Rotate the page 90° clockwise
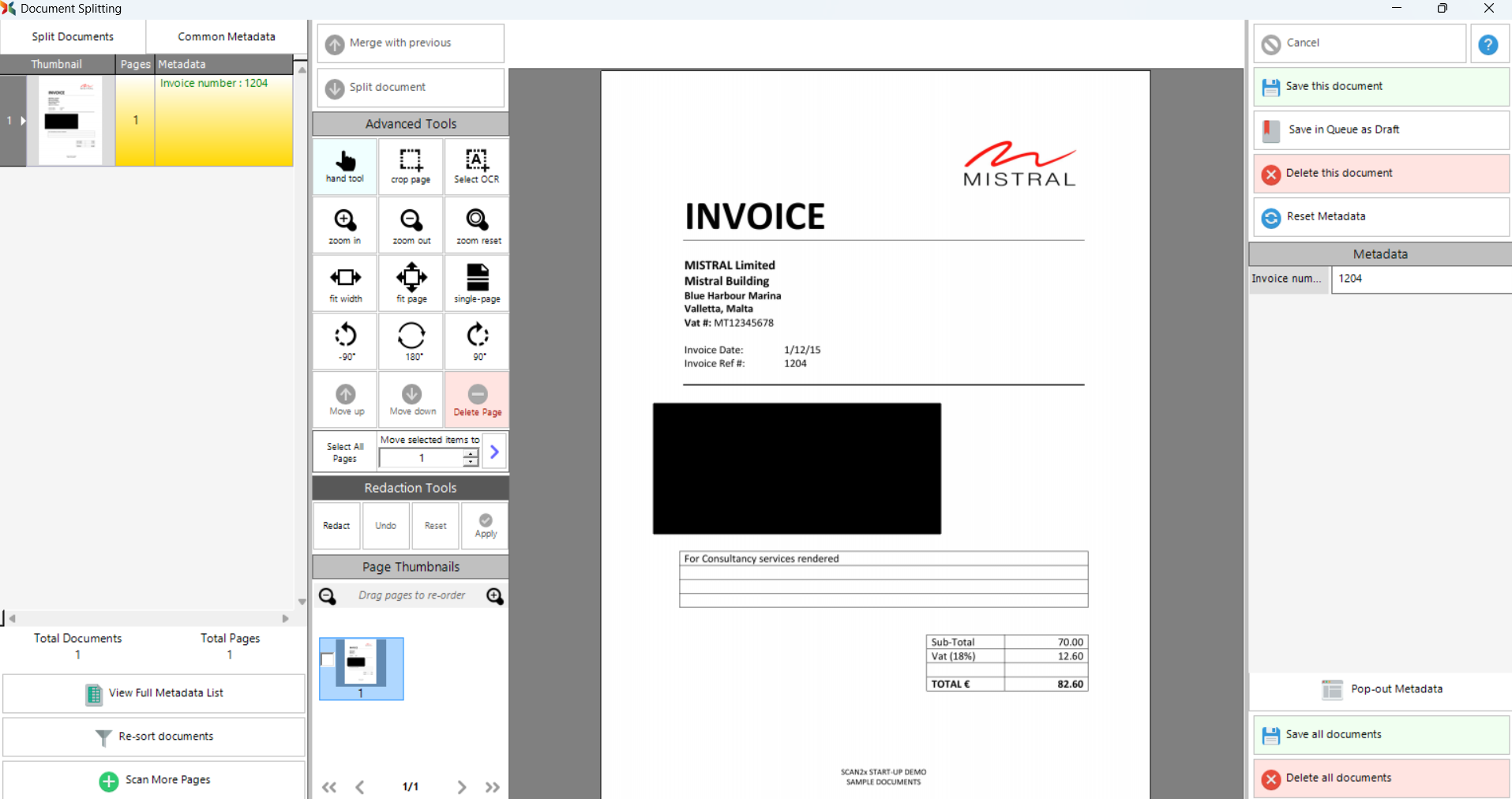The width and height of the screenshot is (1512, 799). (x=478, y=341)
